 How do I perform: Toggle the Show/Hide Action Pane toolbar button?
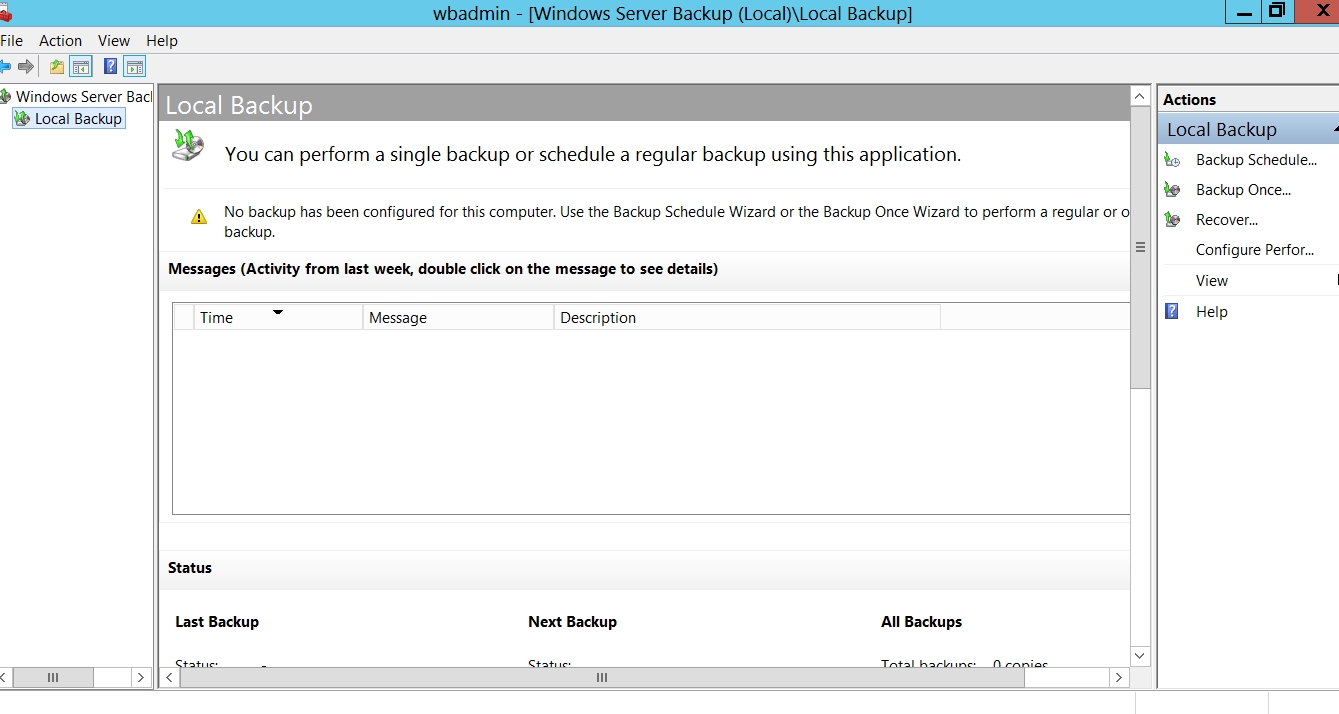pyautogui.click(x=135, y=67)
